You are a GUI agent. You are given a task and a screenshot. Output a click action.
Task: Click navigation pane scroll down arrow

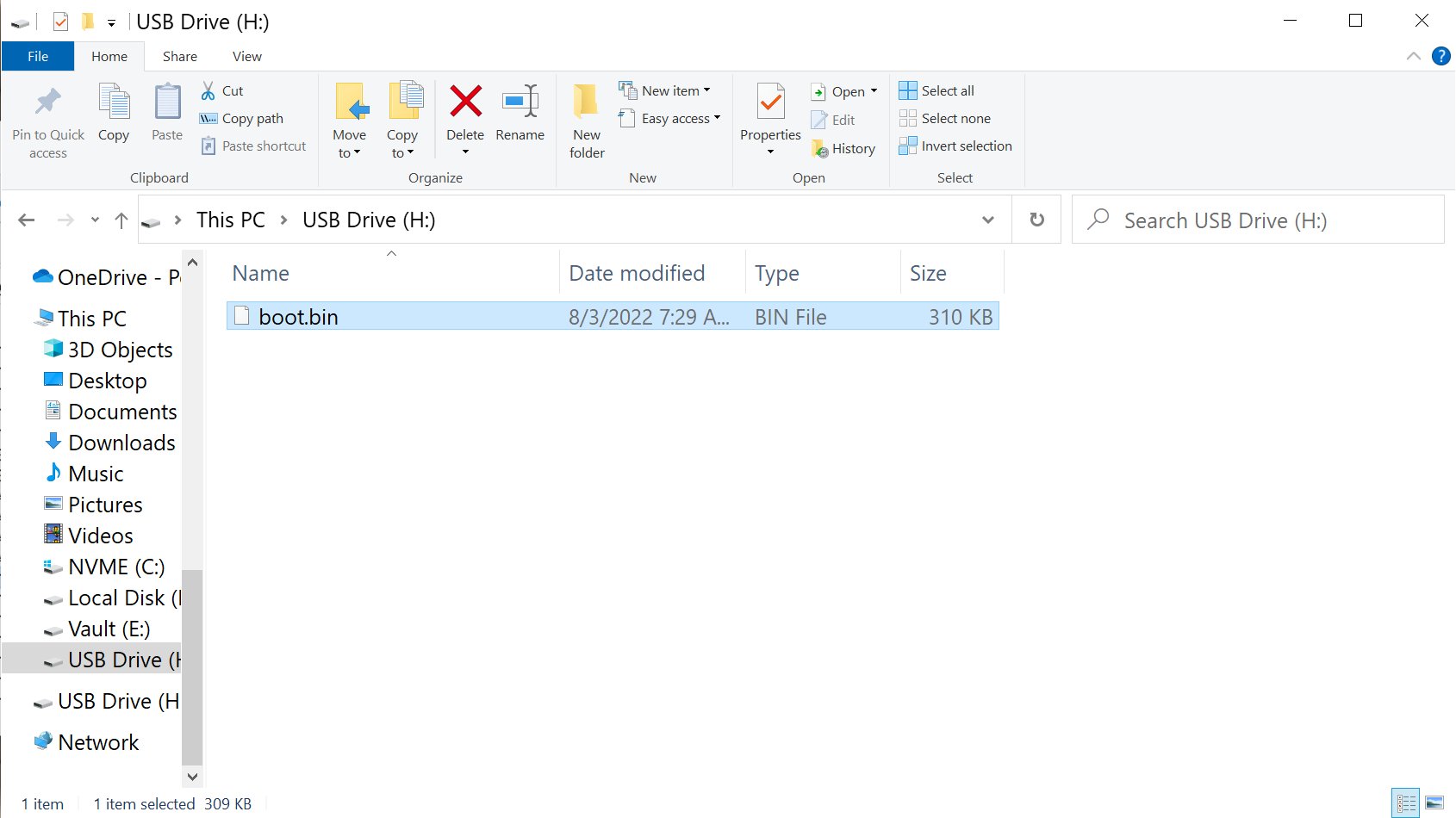192,777
